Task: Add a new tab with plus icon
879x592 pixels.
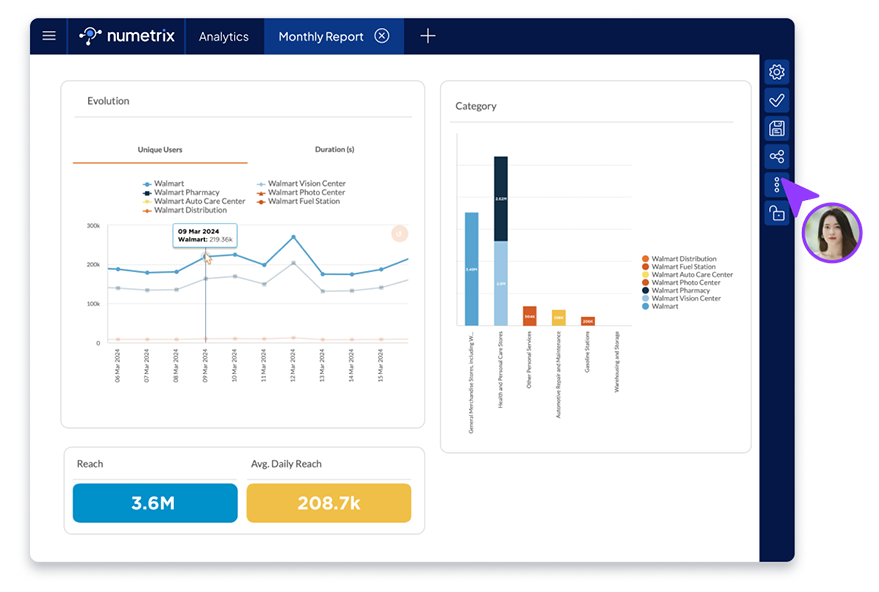Action: point(428,36)
